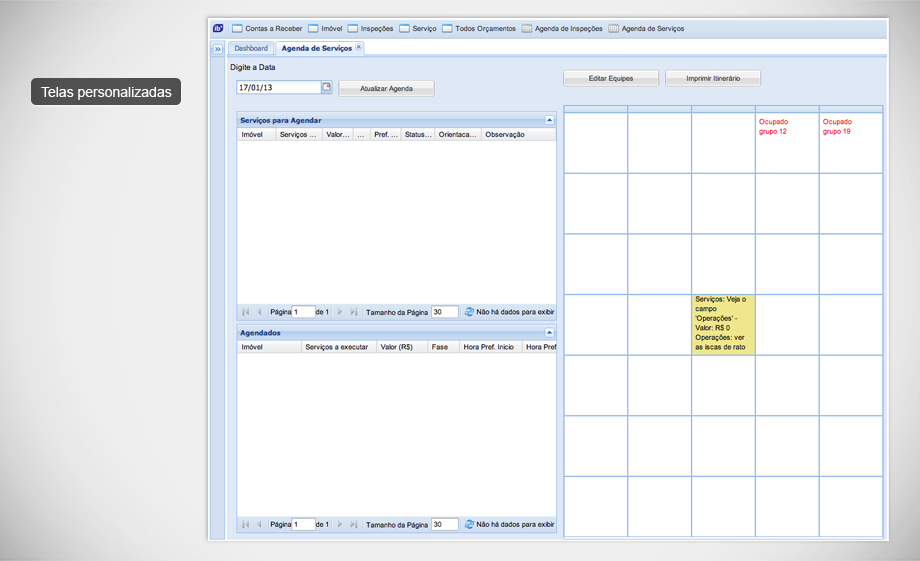Go to last page in Agendados grid
The width and height of the screenshot is (920, 561).
(x=354, y=524)
